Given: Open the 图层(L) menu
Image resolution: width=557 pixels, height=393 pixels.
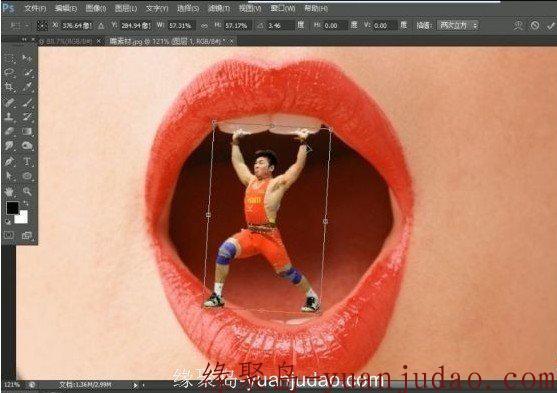Looking at the screenshot, I should pos(126,8).
